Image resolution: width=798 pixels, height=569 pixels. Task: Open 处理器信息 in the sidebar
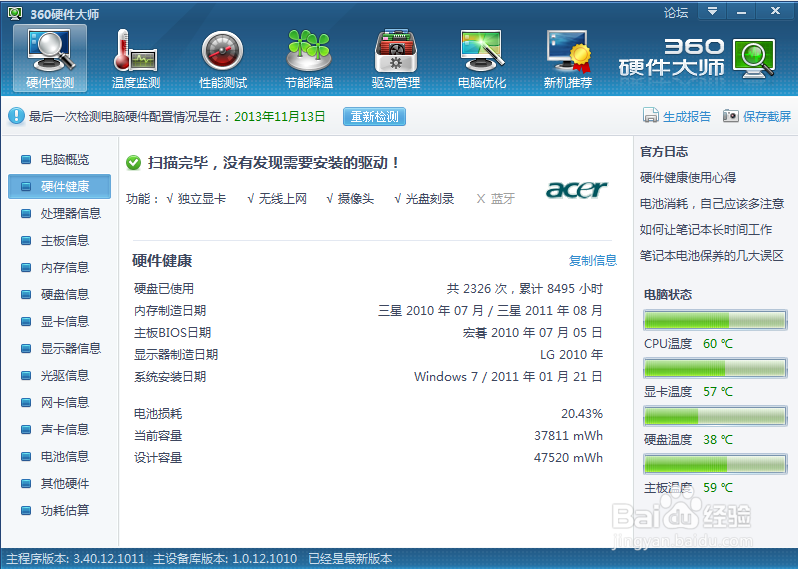point(60,213)
